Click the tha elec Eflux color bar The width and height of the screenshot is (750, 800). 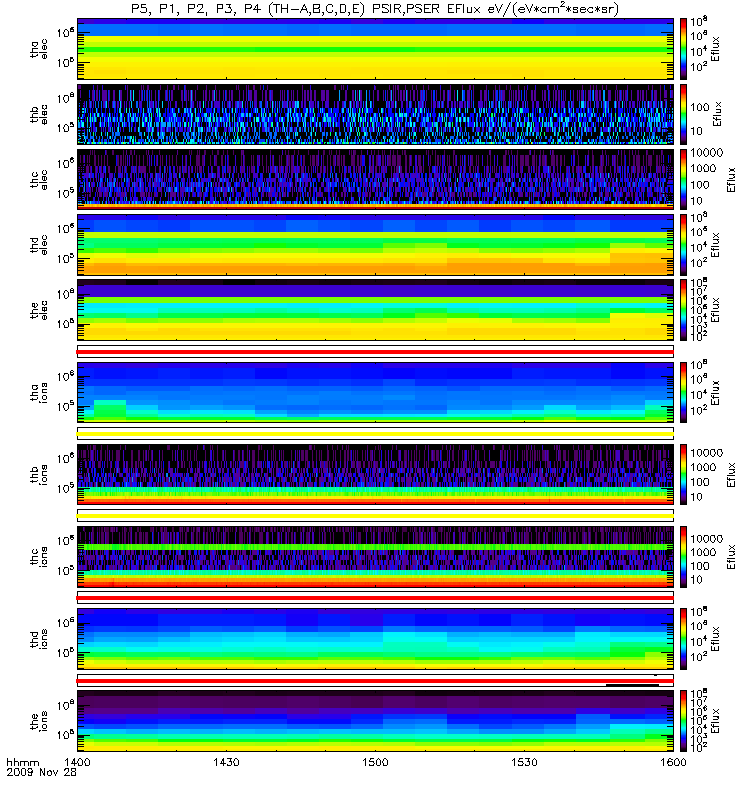pyautogui.click(x=683, y=49)
